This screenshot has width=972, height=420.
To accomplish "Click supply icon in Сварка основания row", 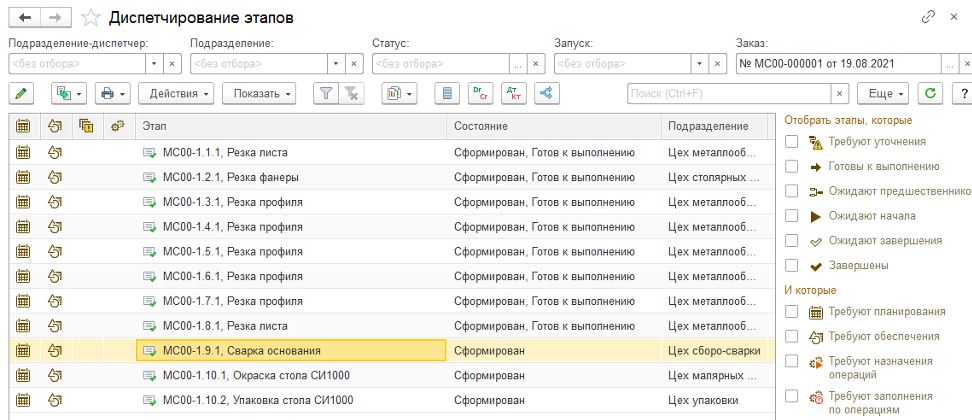I will (x=56, y=351).
